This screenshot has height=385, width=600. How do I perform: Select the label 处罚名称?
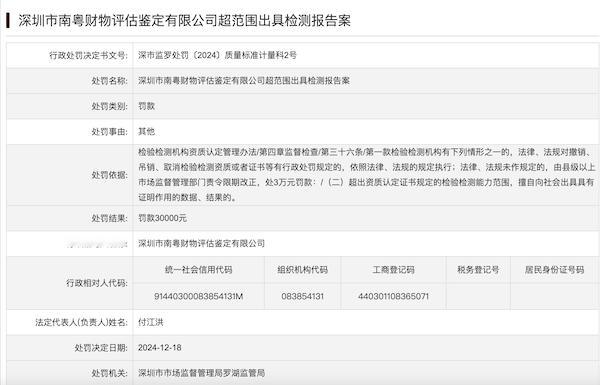109,81
